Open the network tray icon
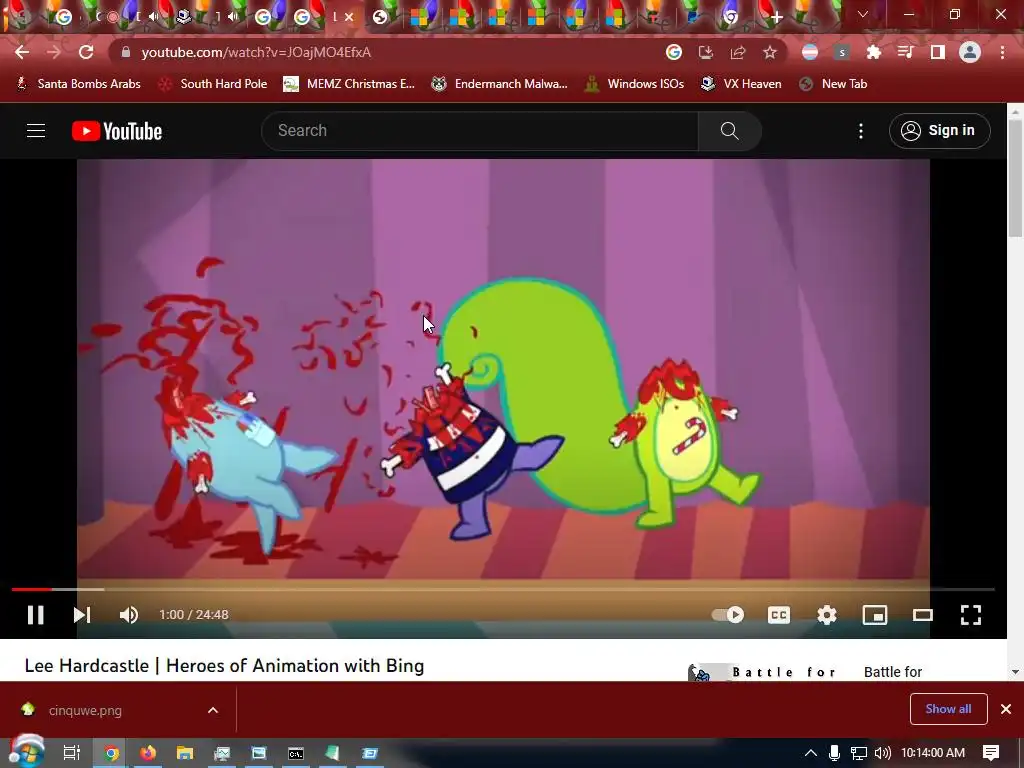 [x=858, y=753]
